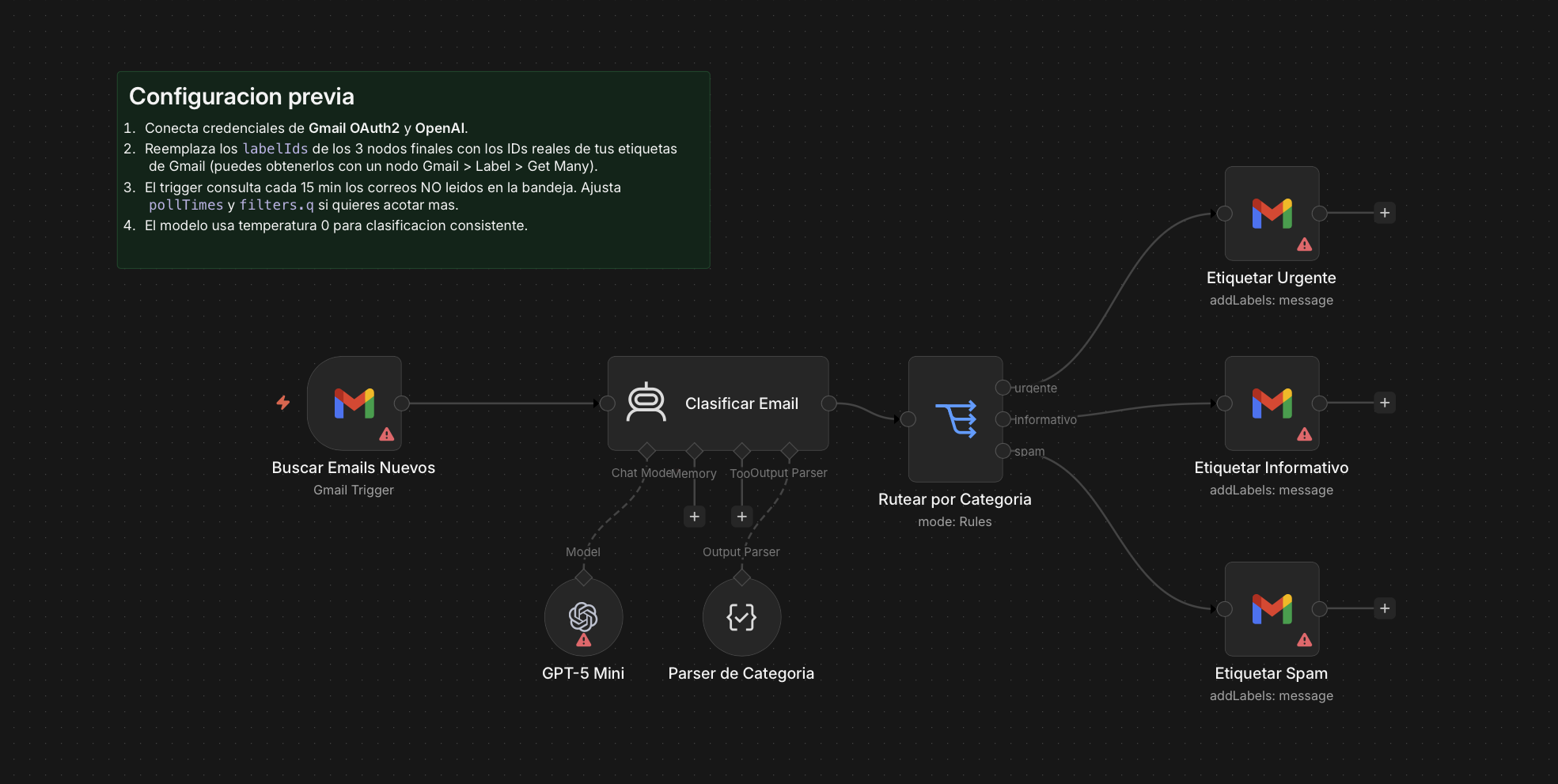Screen dimensions: 1558x784
Task: Click the "Gmail Trigger" subtitle
Action: [354, 490]
